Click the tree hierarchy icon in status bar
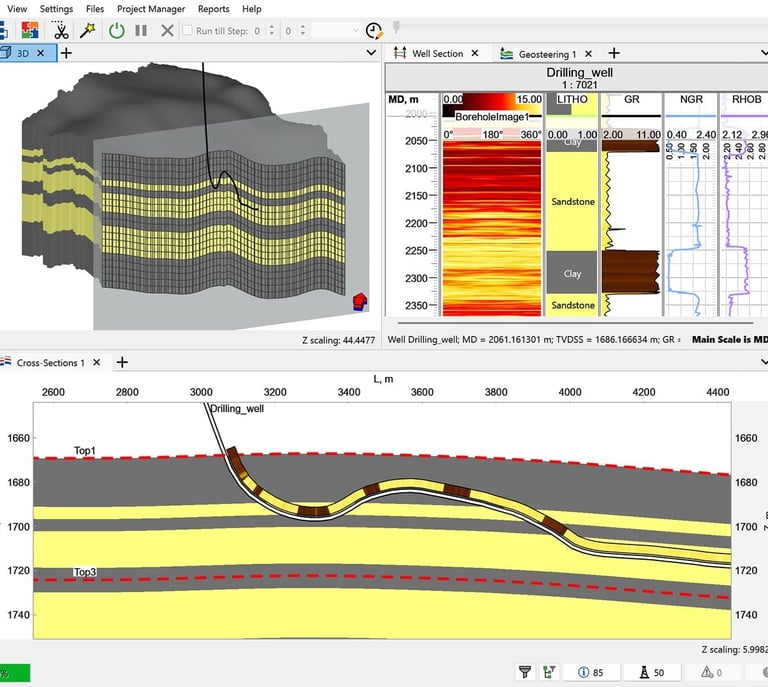768x687 pixels. (x=548, y=673)
